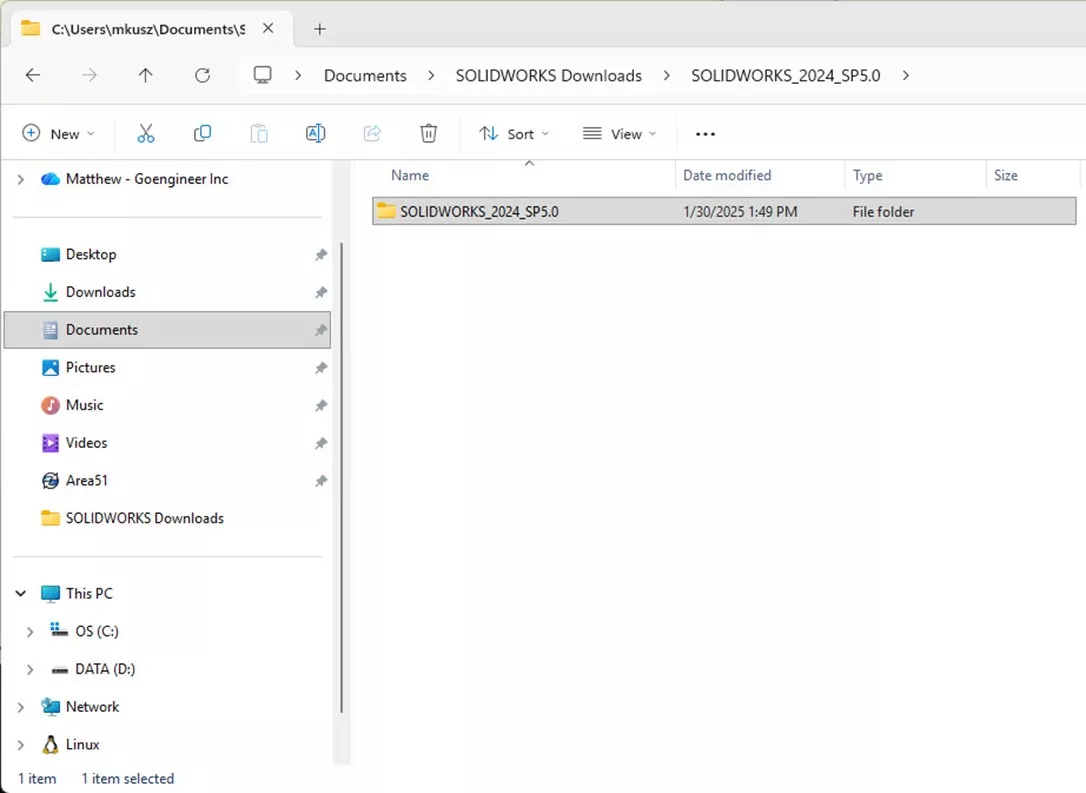
Task: Open the View dropdown
Action: (x=620, y=133)
